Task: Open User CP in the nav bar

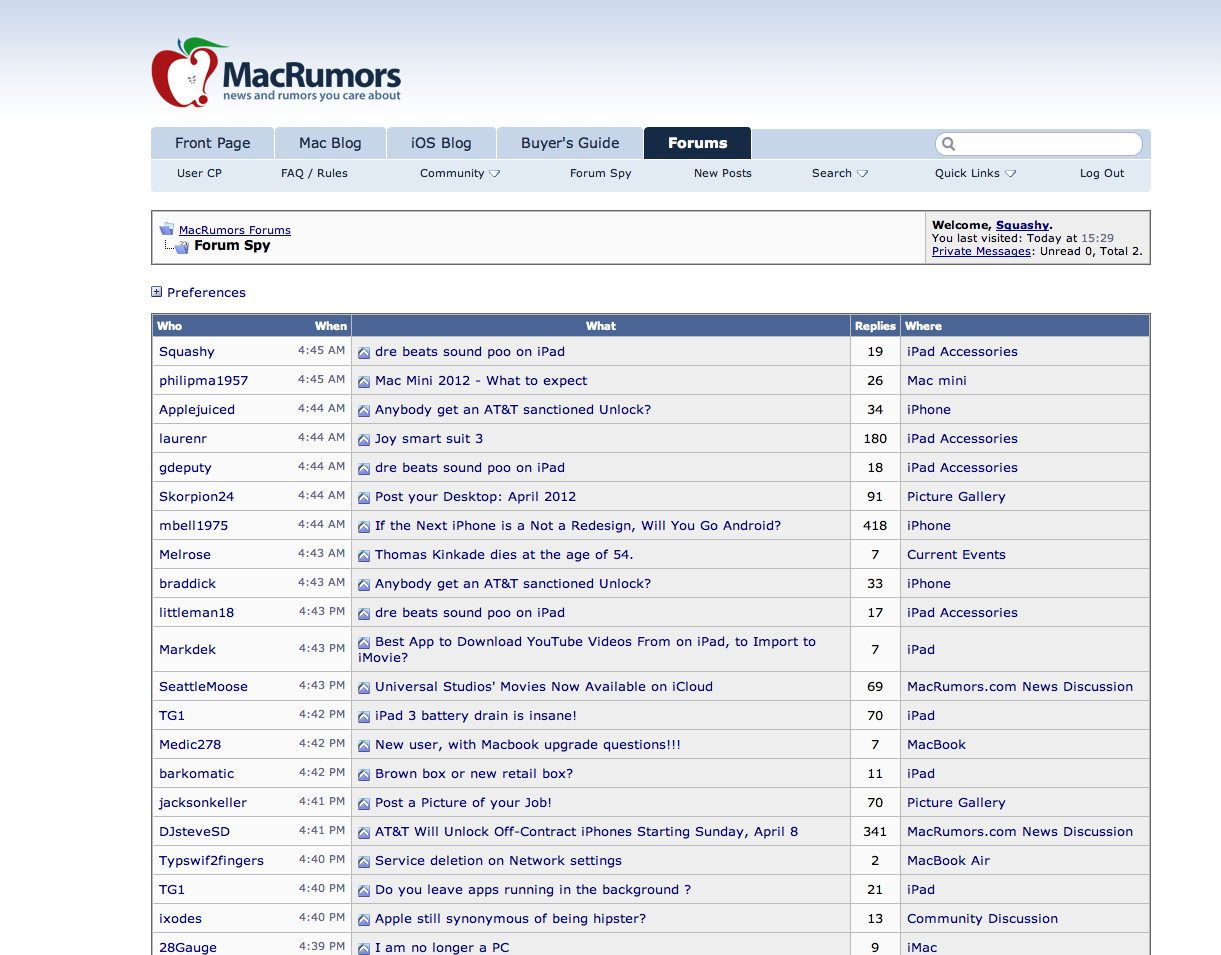Action: coord(199,173)
